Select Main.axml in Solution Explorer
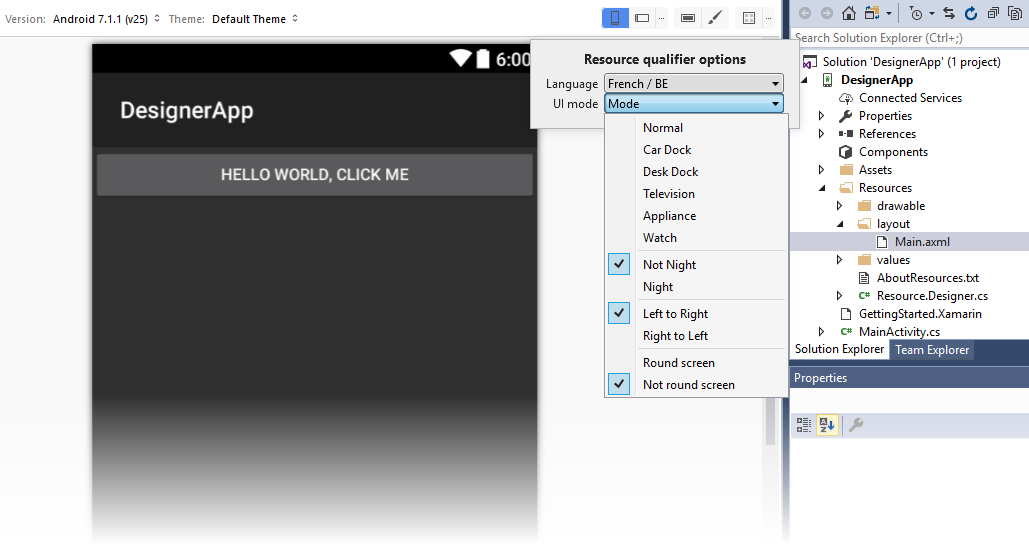 922,242
